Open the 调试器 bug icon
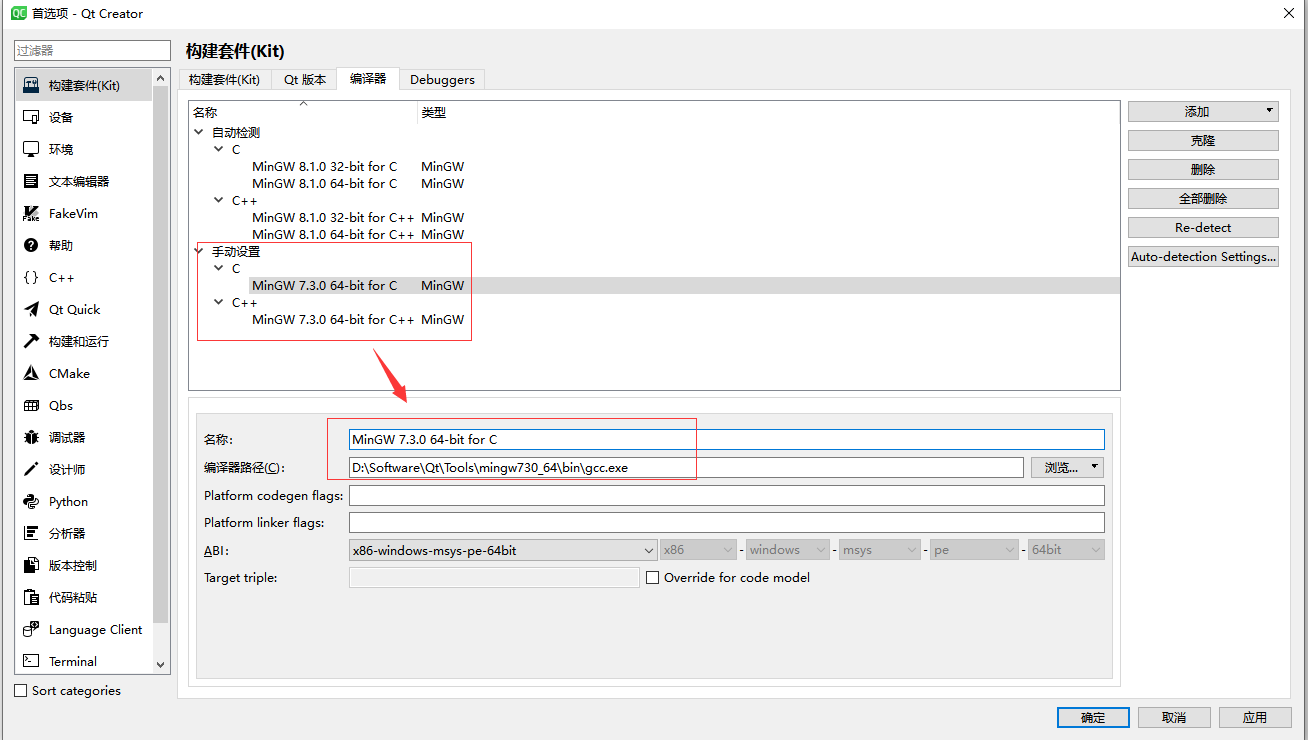Screen dimensions: 1308x740 [x=31, y=437]
